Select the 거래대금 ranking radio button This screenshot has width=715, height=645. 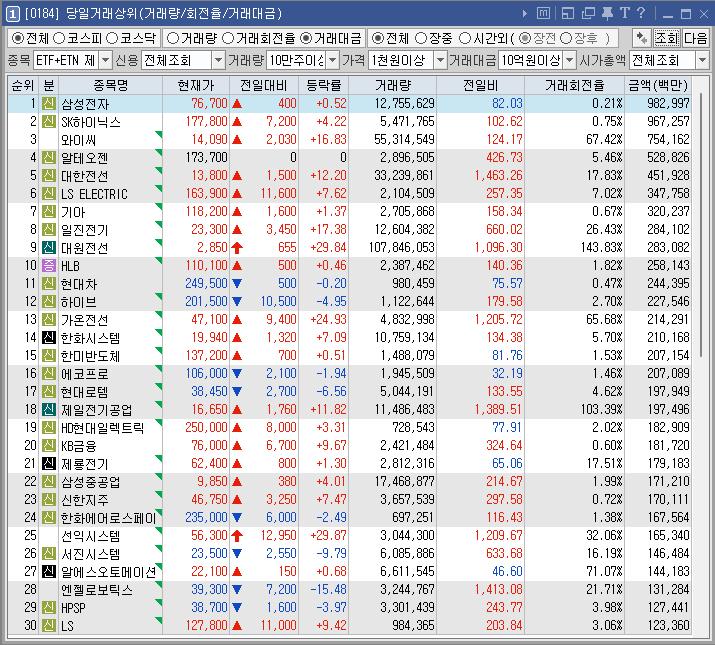click(306, 38)
